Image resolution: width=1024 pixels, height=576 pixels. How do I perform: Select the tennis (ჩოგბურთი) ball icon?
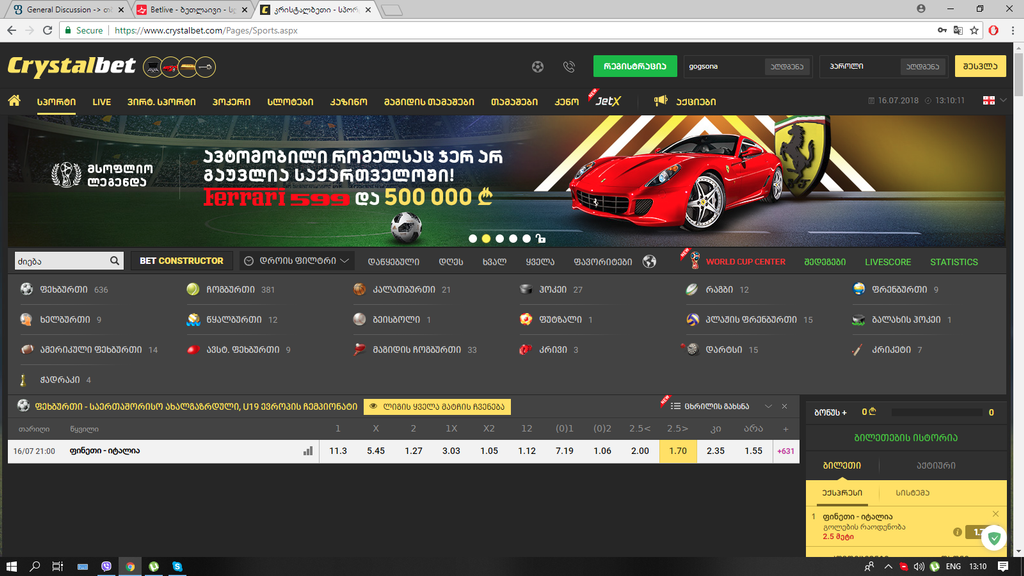click(193, 289)
